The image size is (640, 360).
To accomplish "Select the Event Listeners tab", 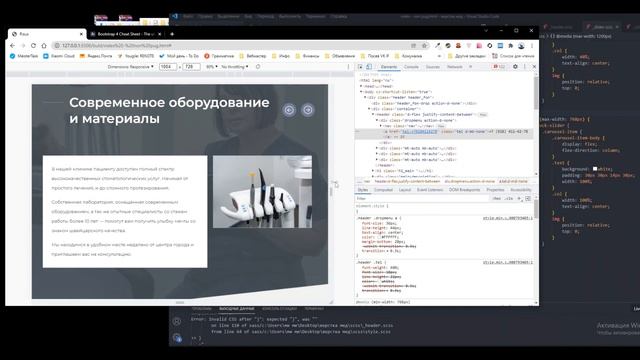I will (430, 190).
